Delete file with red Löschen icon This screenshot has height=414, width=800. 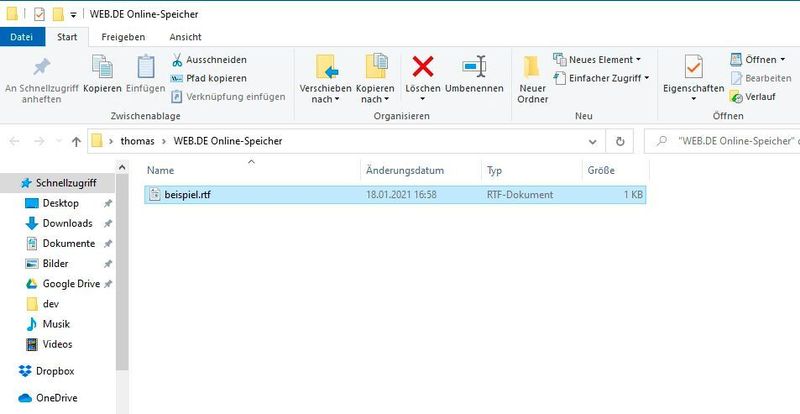tap(422, 68)
